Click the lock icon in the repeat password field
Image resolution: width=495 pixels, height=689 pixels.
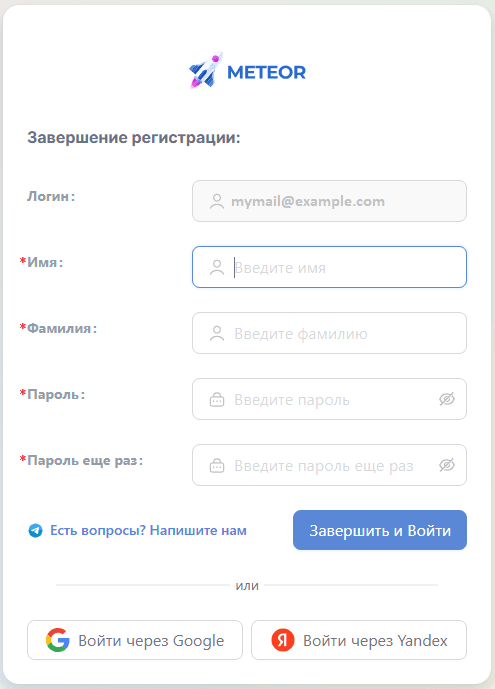(x=217, y=465)
